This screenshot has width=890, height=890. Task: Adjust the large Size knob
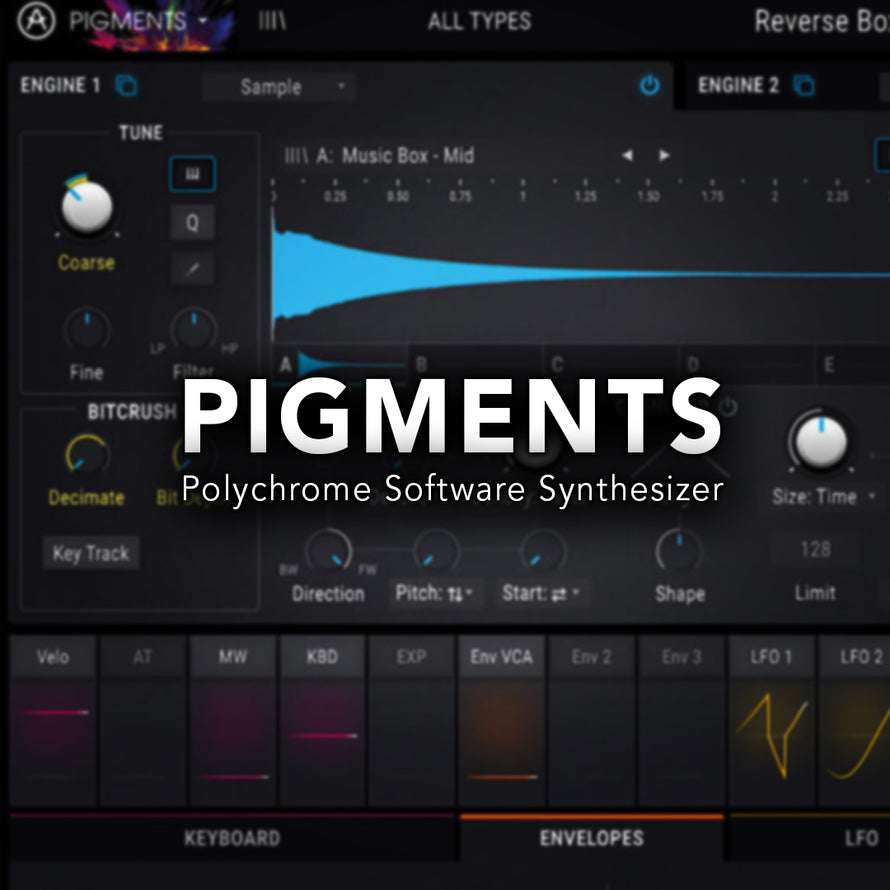point(821,441)
